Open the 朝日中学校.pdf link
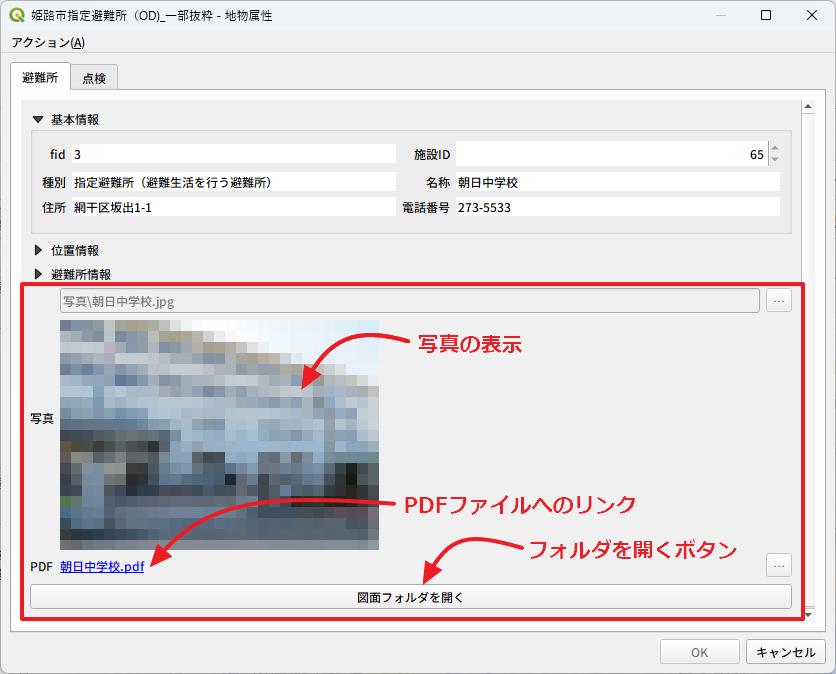The image size is (836, 674). pyautogui.click(x=102, y=566)
